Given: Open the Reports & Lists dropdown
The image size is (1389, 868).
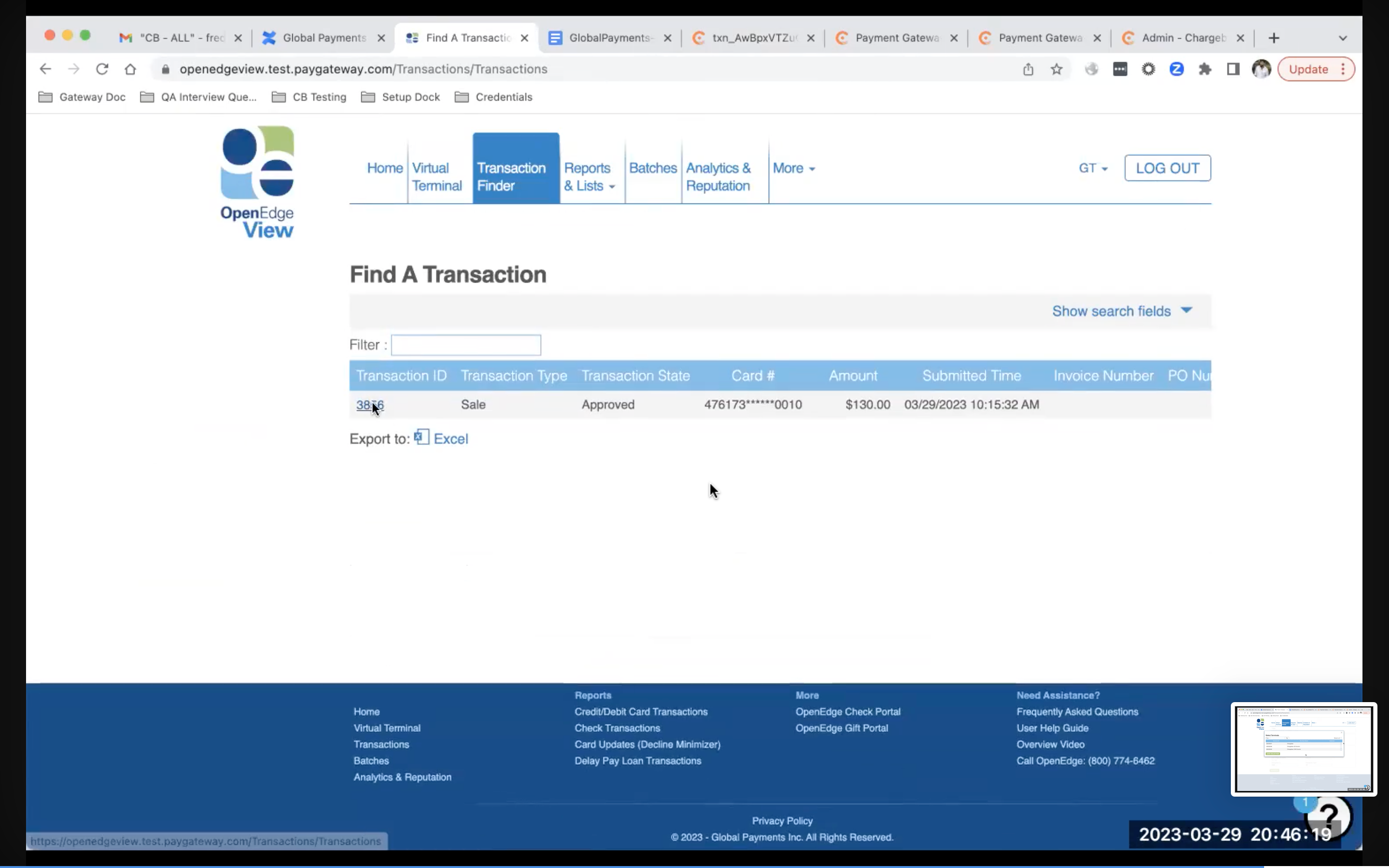Looking at the screenshot, I should (589, 177).
